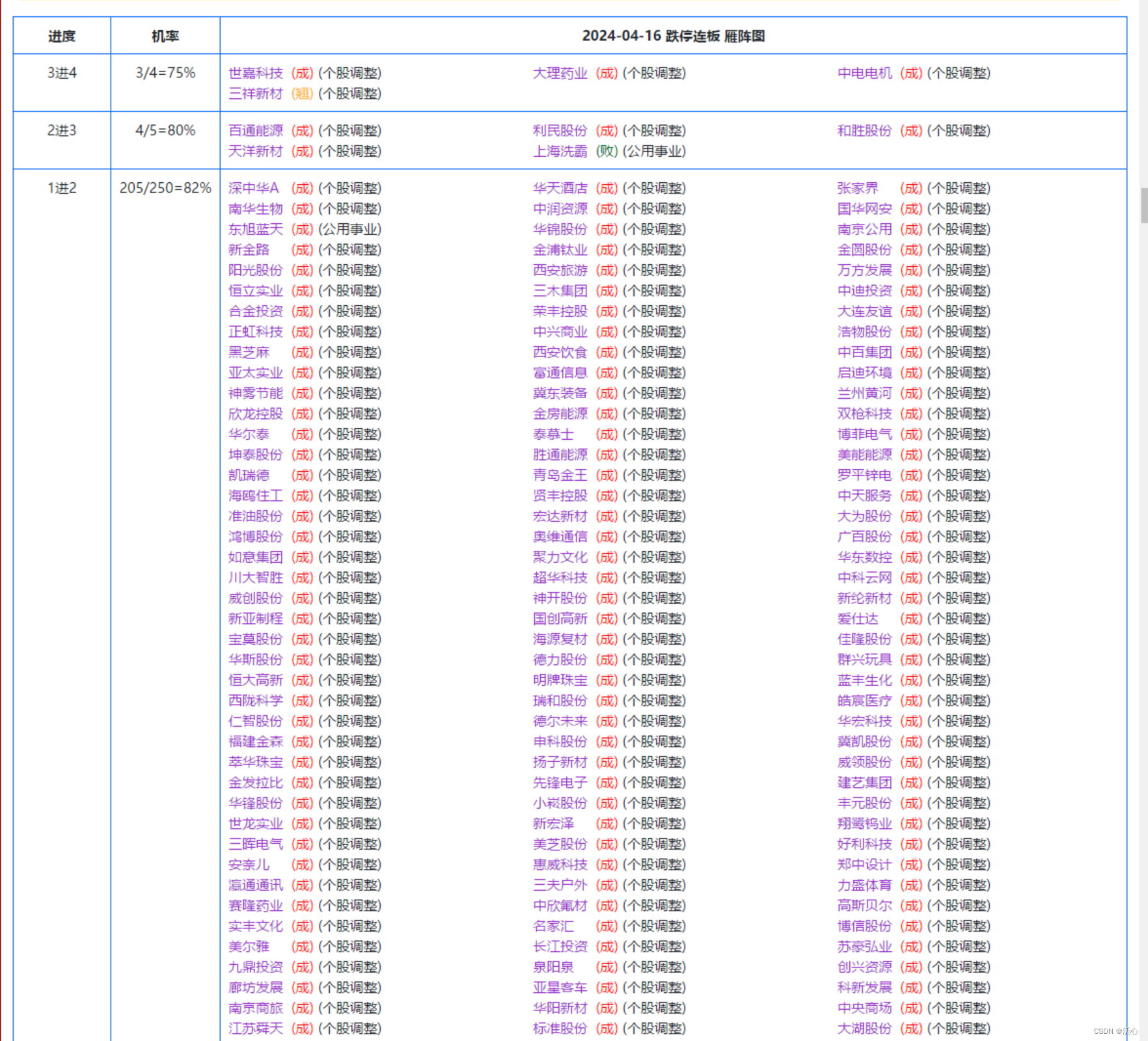The width and height of the screenshot is (1148, 1041).
Task: Click 名家汇 stock link
Action: 553,926
